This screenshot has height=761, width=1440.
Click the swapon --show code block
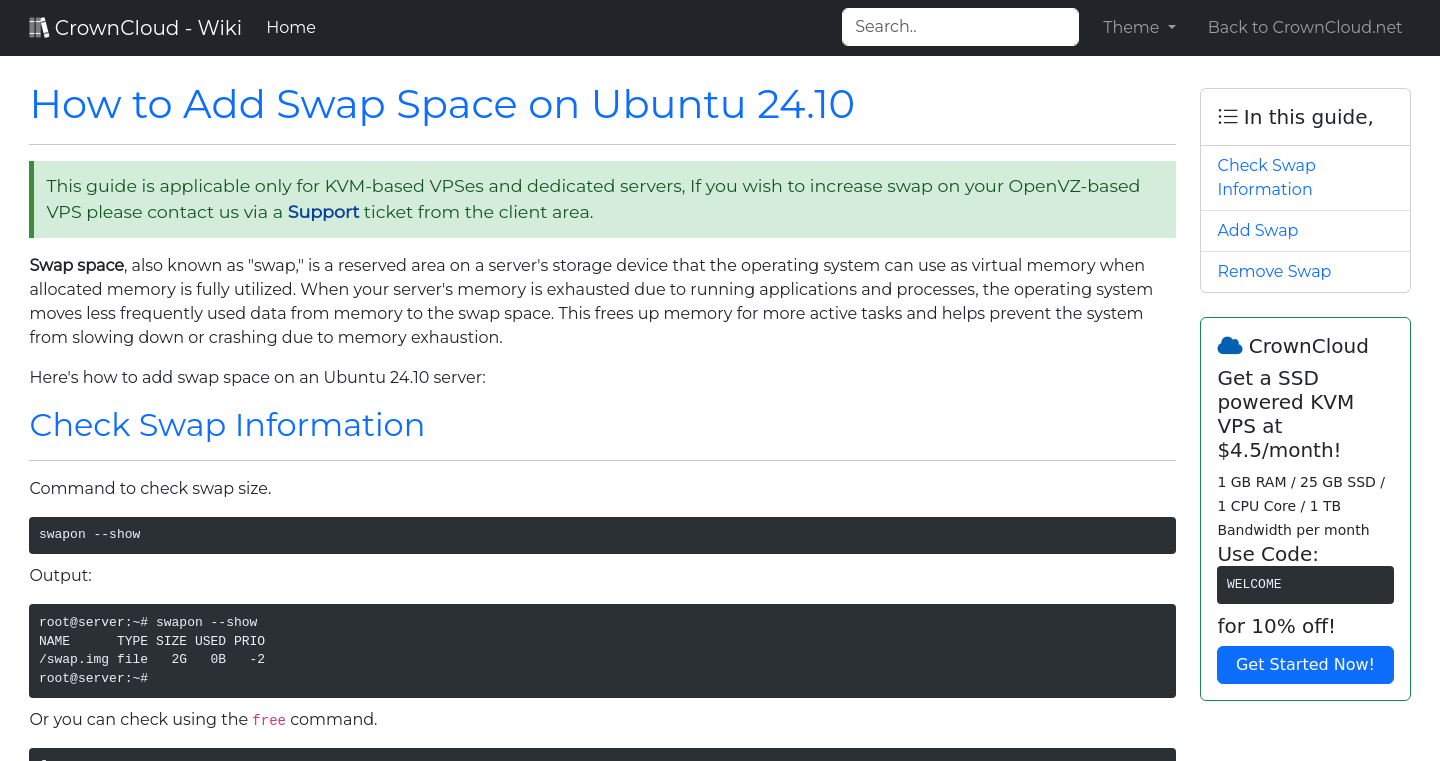(602, 535)
